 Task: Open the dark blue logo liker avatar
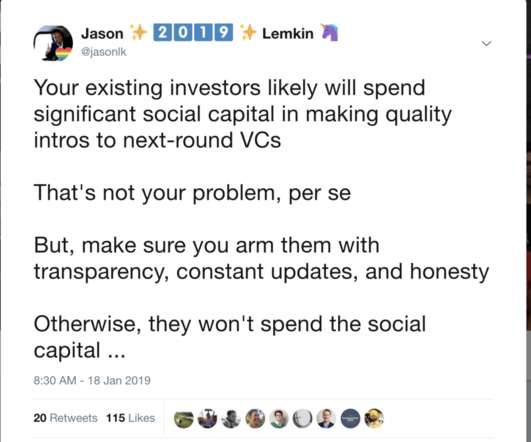click(350, 419)
